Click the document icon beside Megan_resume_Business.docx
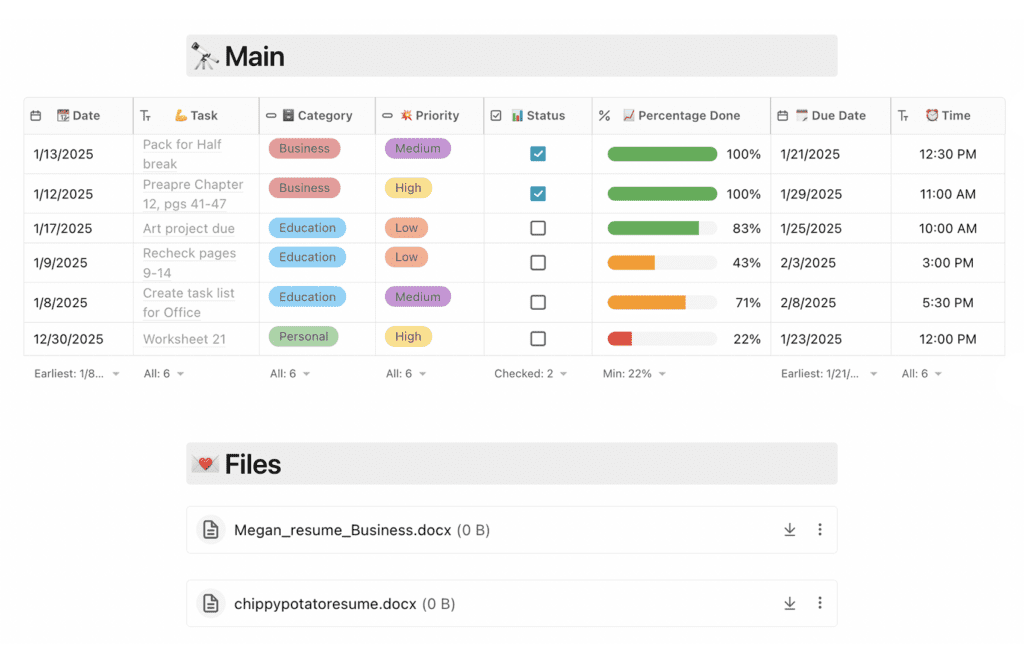The width and height of the screenshot is (1024, 663). [210, 530]
